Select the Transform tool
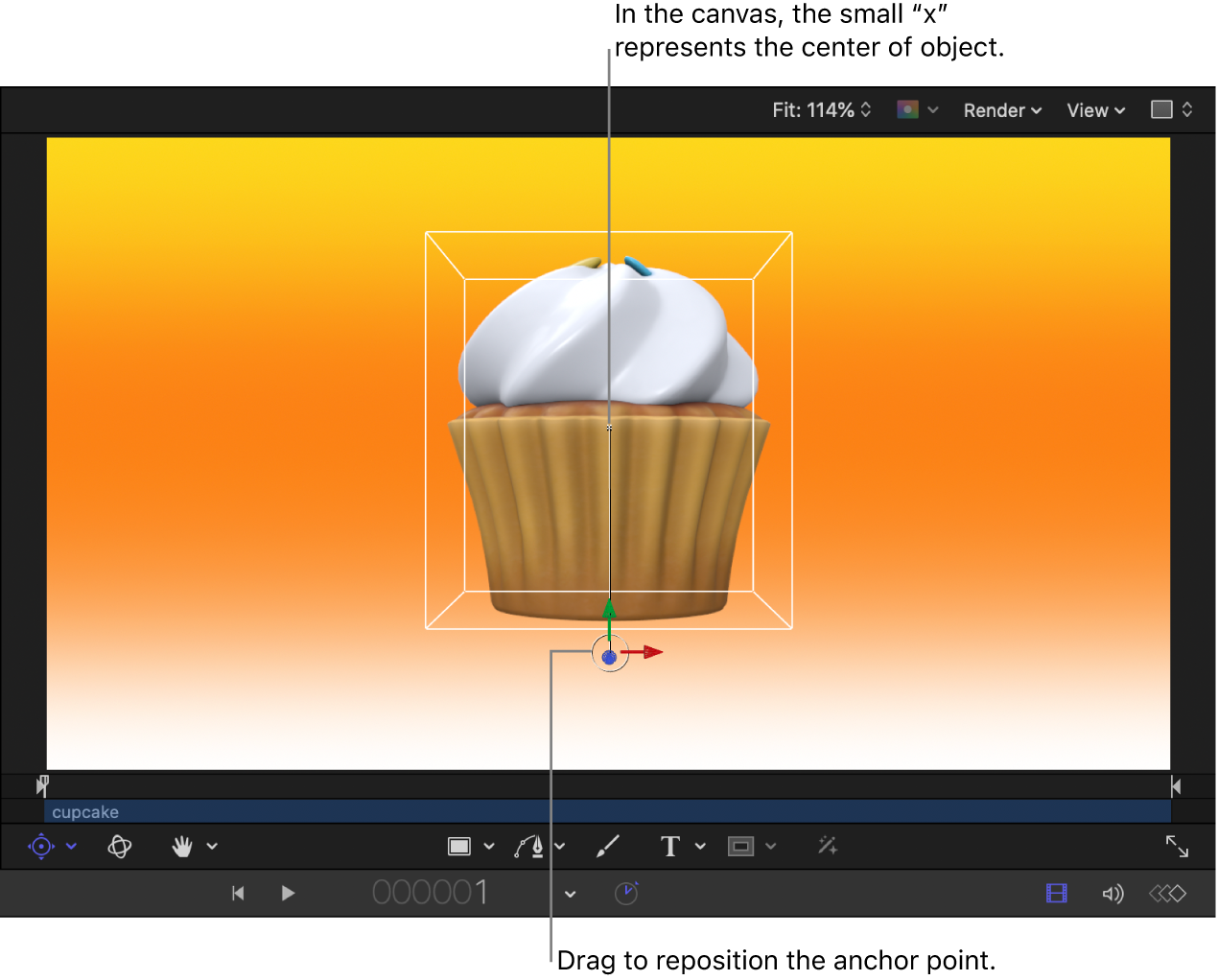This screenshot has height=980, width=1218. click(x=40, y=846)
